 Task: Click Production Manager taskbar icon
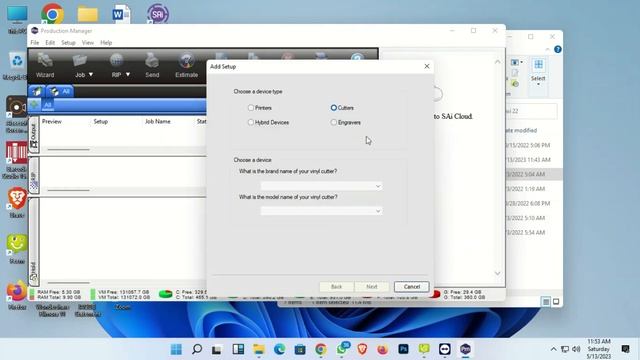465,349
